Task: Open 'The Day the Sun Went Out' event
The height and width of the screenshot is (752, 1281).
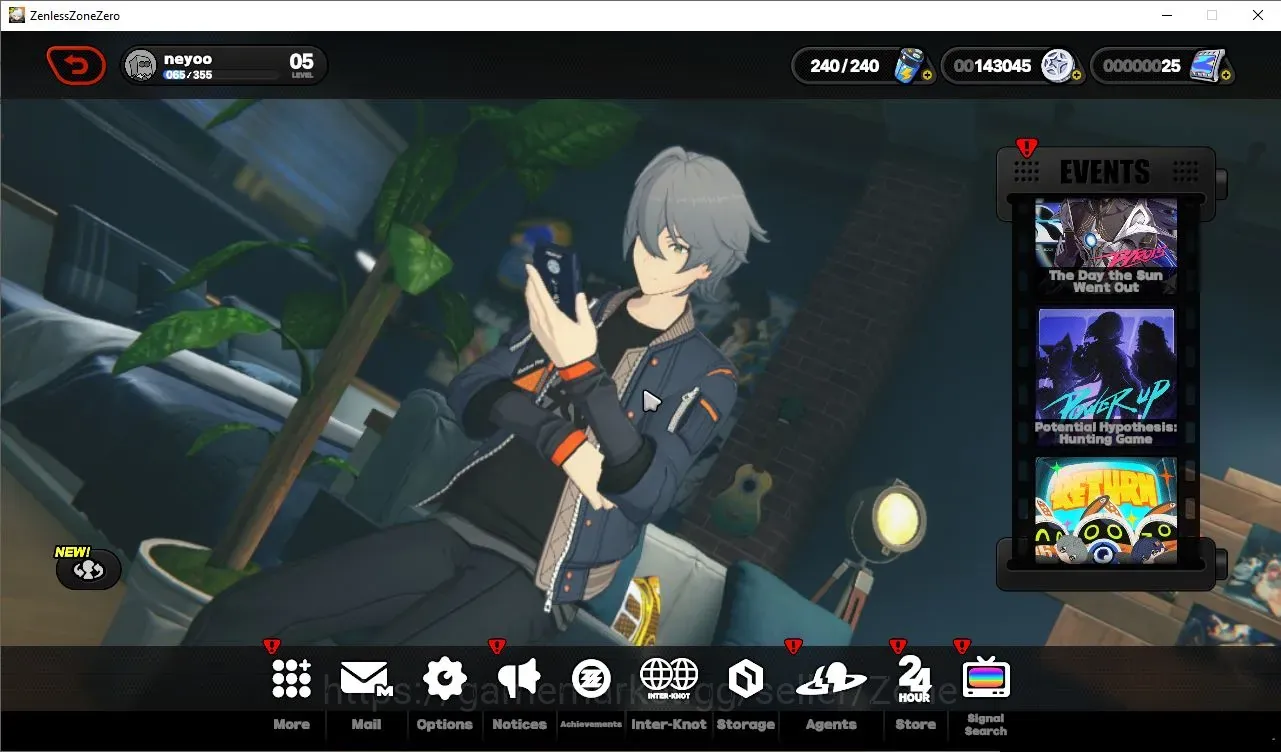Action: point(1106,246)
